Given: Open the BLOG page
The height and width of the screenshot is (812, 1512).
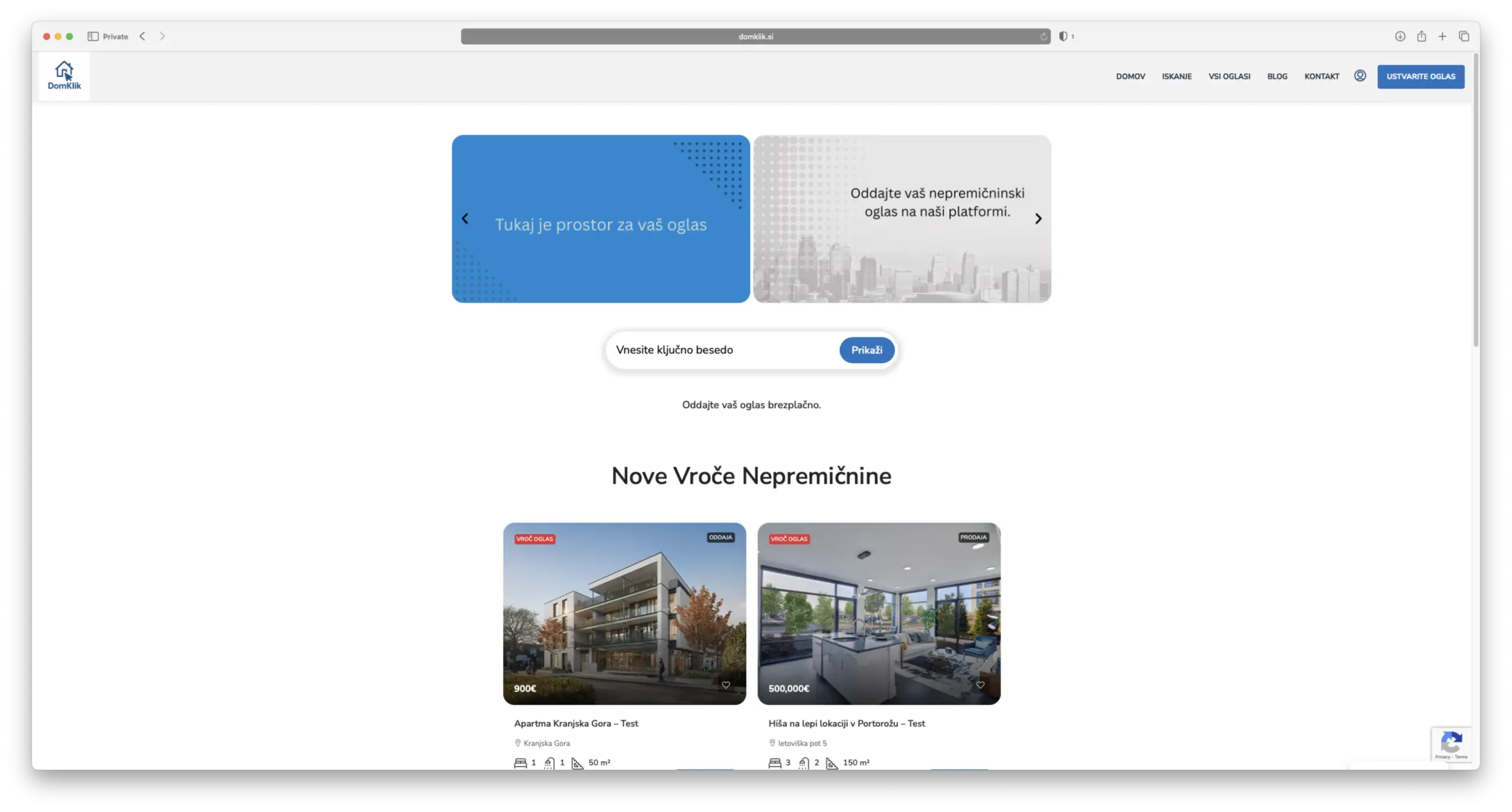Looking at the screenshot, I should pos(1277,76).
